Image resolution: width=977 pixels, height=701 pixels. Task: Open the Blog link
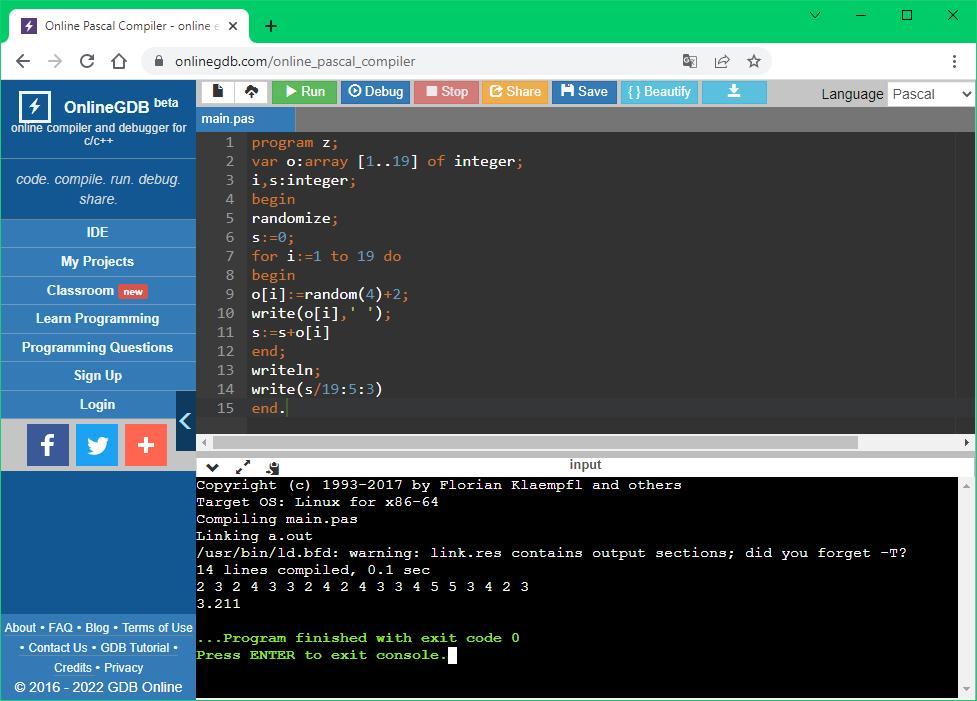97,628
